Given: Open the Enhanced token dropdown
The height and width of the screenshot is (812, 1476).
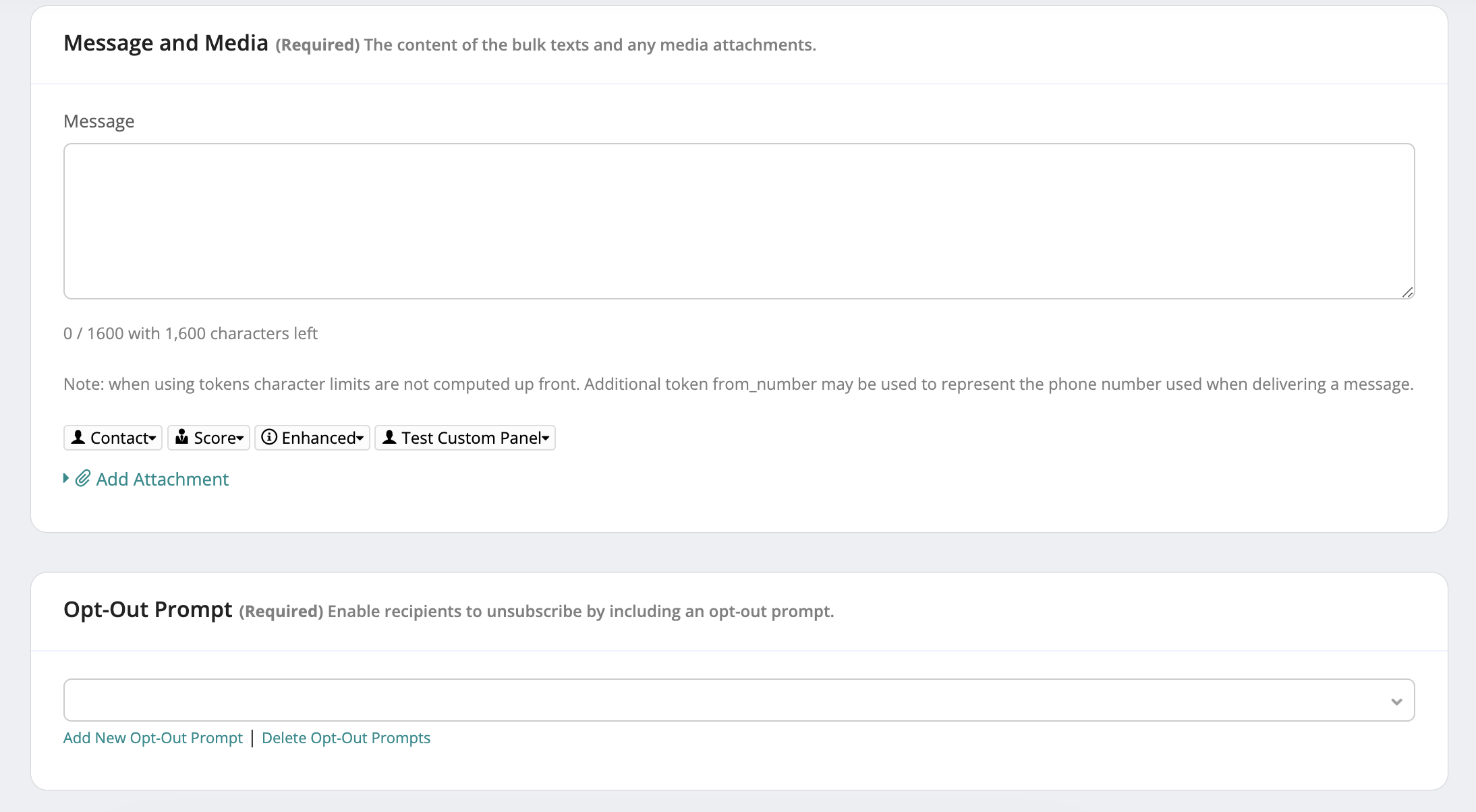Looking at the screenshot, I should [312, 438].
